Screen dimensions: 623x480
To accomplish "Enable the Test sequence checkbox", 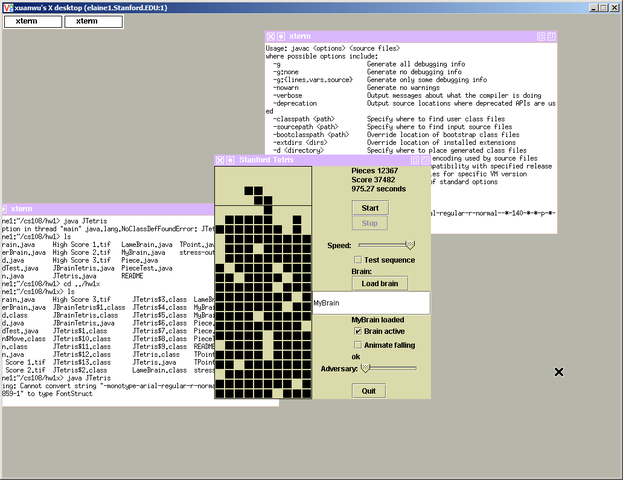I will [x=358, y=260].
